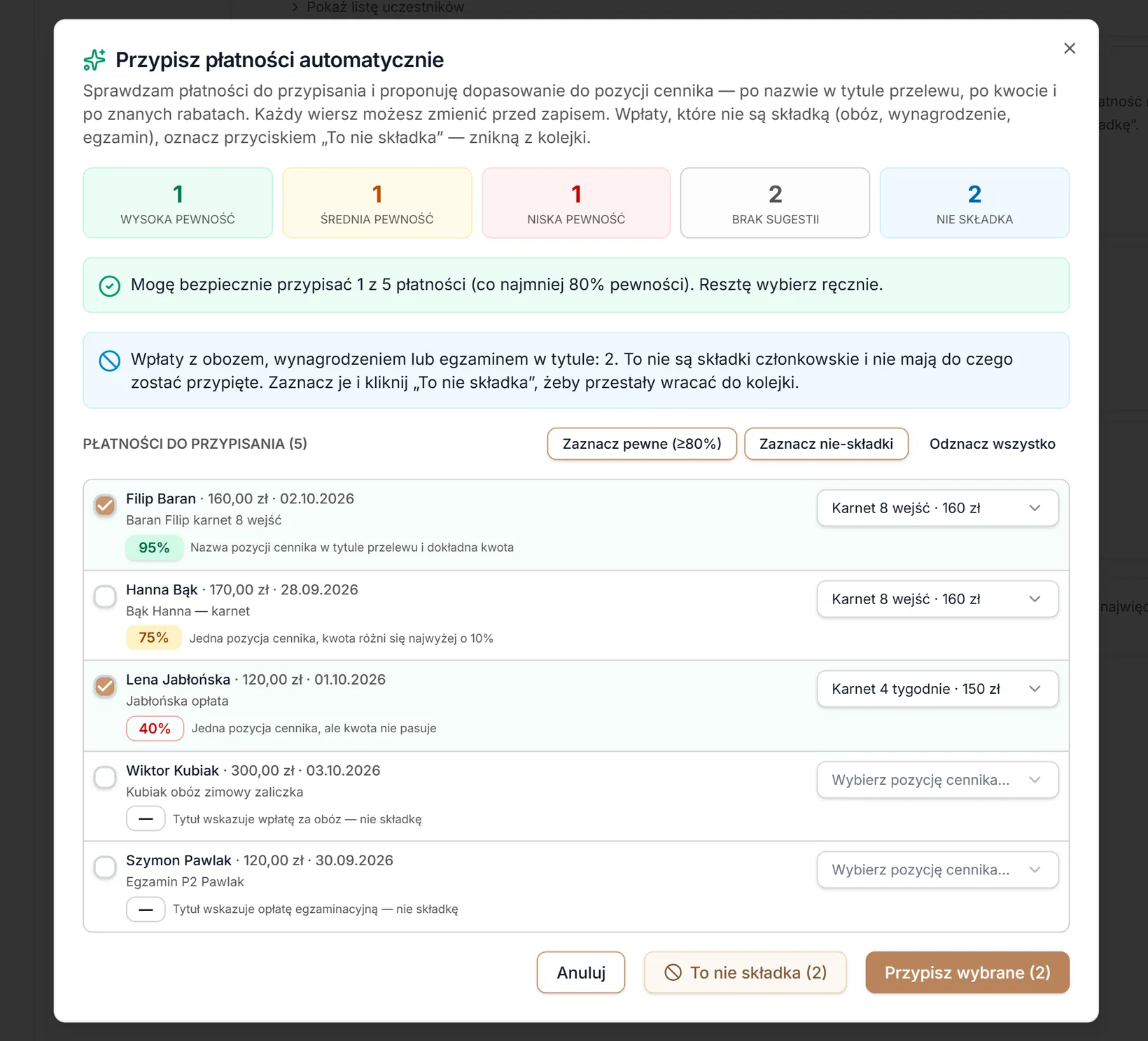Click the prohibited icon in 'To nie składka' button
The height and width of the screenshot is (1041, 1148).
673,972
